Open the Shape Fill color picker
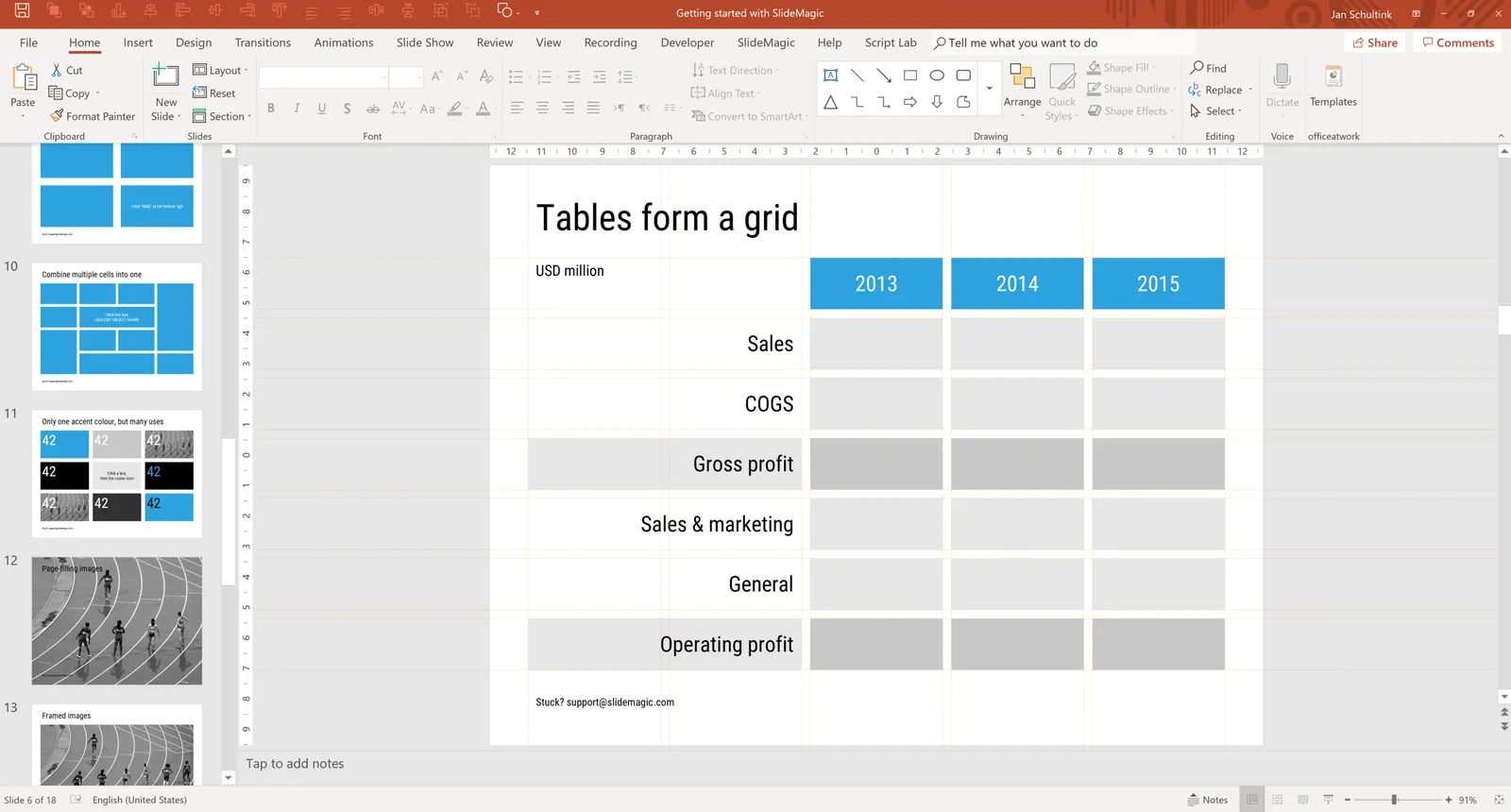This screenshot has height=812, width=1511. (1121, 68)
